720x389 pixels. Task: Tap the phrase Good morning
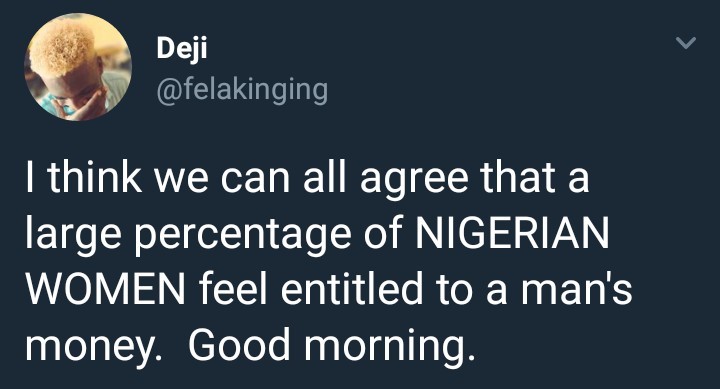[331, 346]
